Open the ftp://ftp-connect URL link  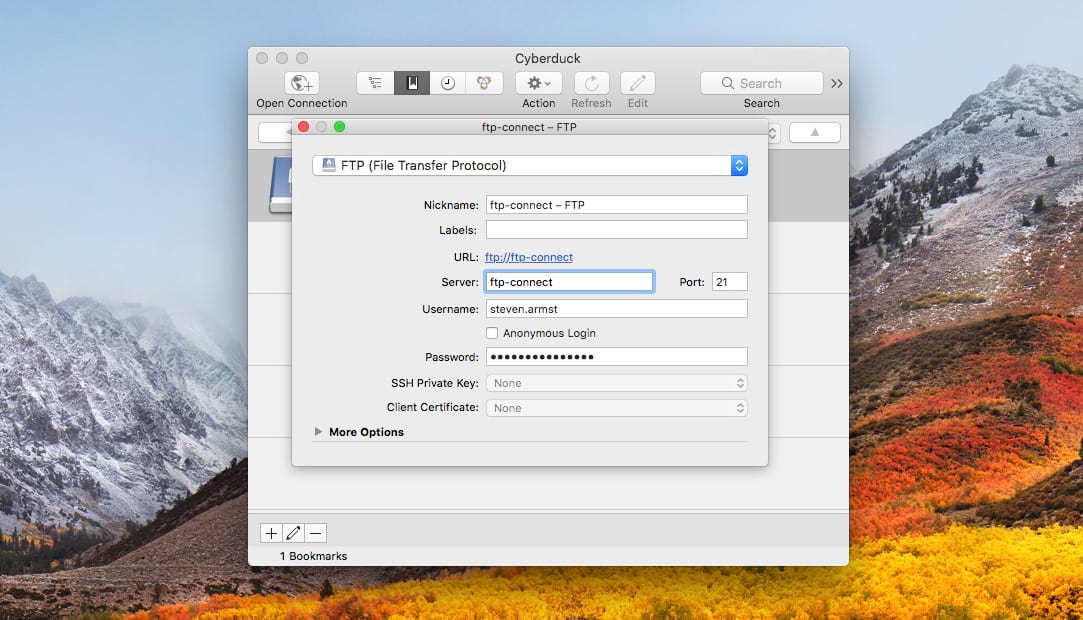pos(529,257)
